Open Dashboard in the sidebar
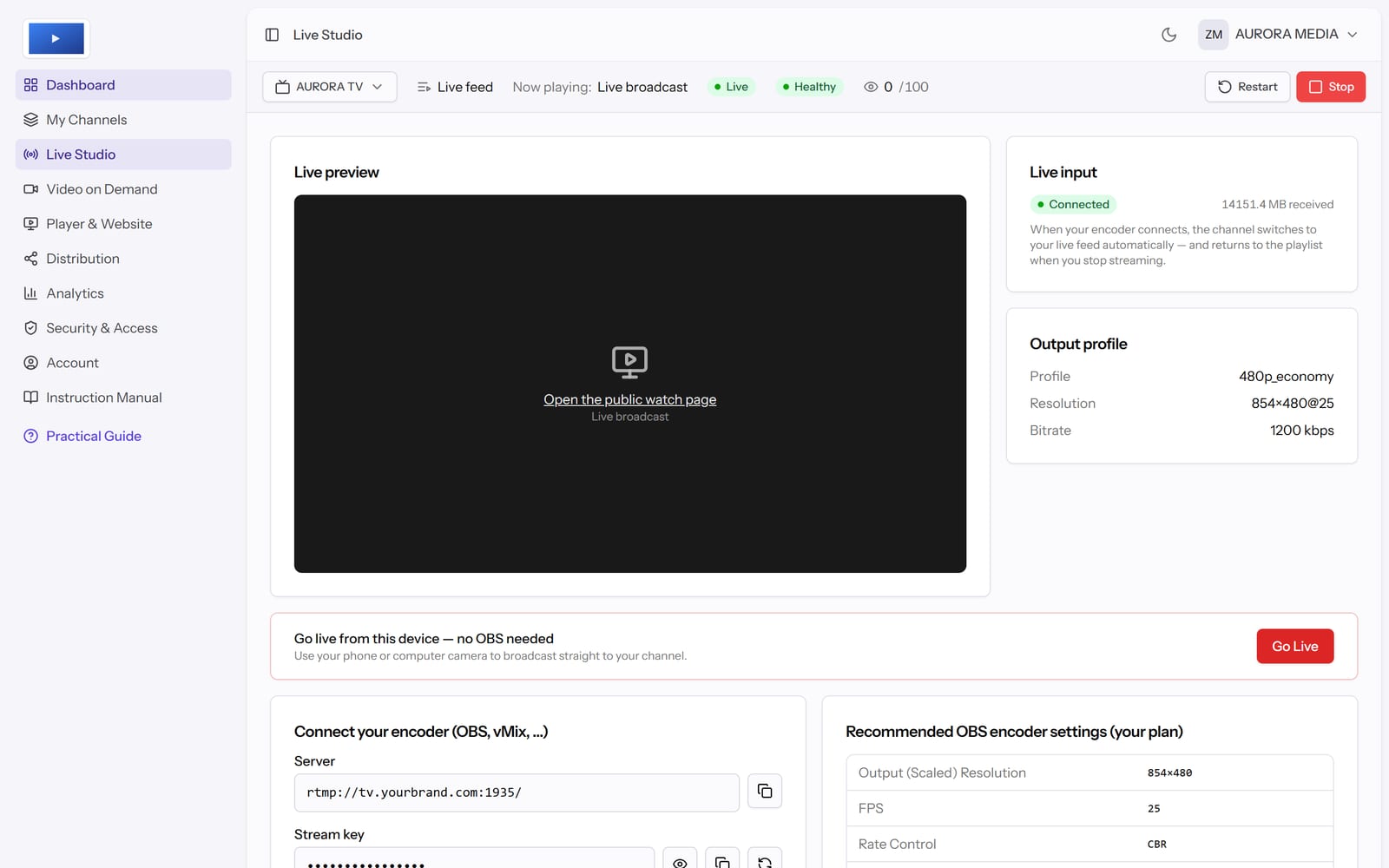The width and height of the screenshot is (1389, 868). [x=123, y=85]
